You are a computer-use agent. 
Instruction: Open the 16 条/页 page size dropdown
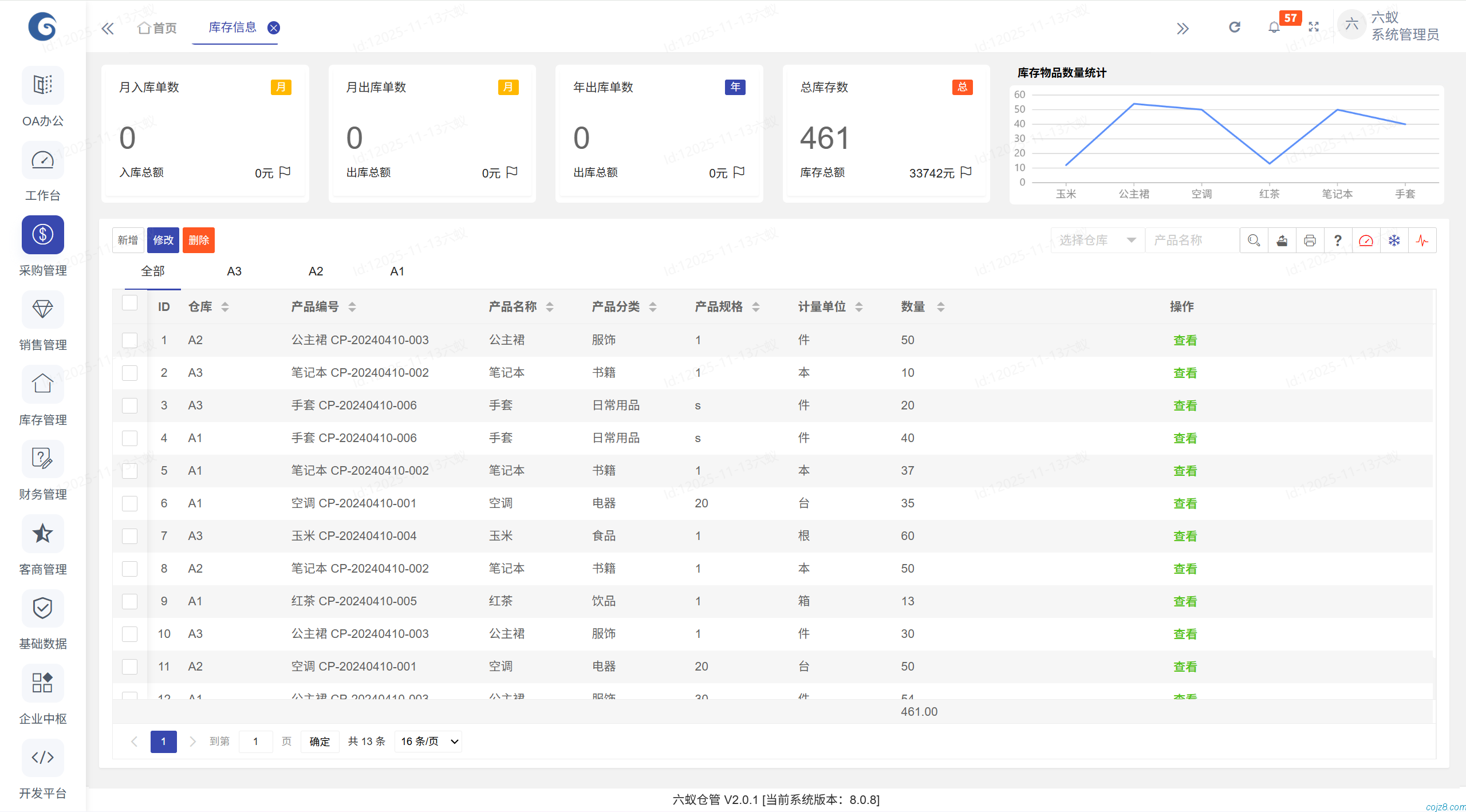(x=428, y=741)
